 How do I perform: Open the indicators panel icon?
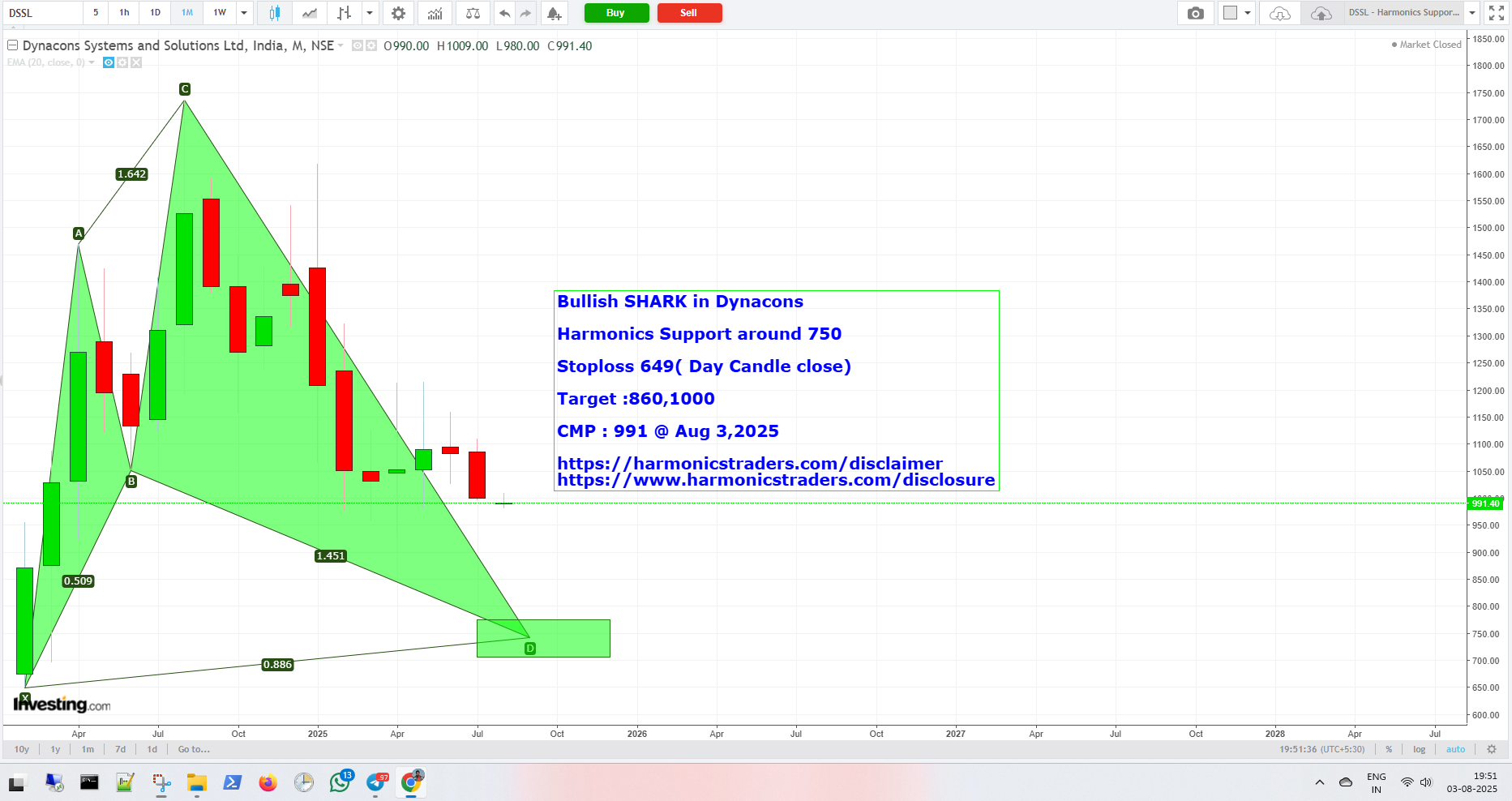pos(435,13)
